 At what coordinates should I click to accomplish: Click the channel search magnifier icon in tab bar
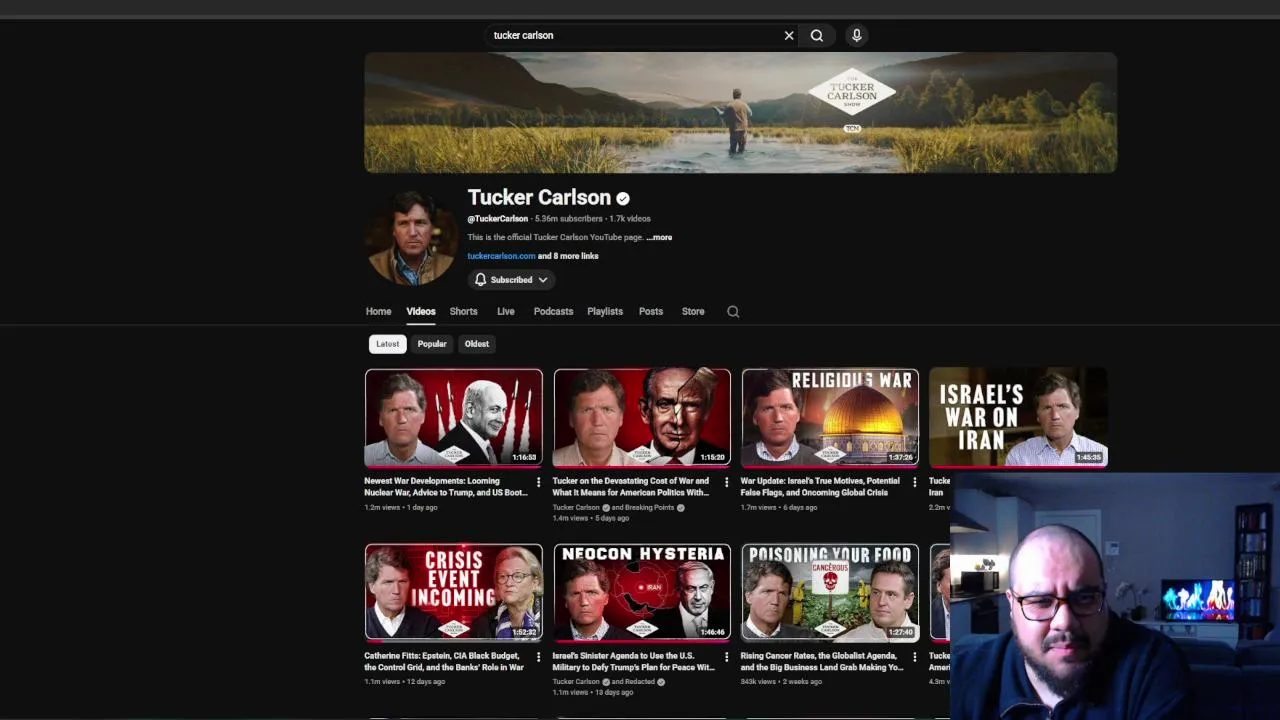(733, 311)
